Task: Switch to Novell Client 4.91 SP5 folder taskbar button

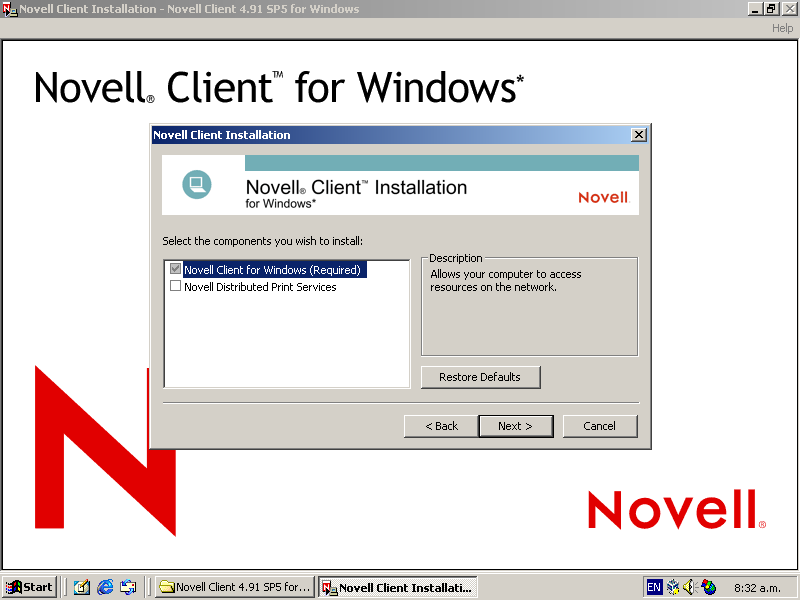Action: tap(235, 587)
